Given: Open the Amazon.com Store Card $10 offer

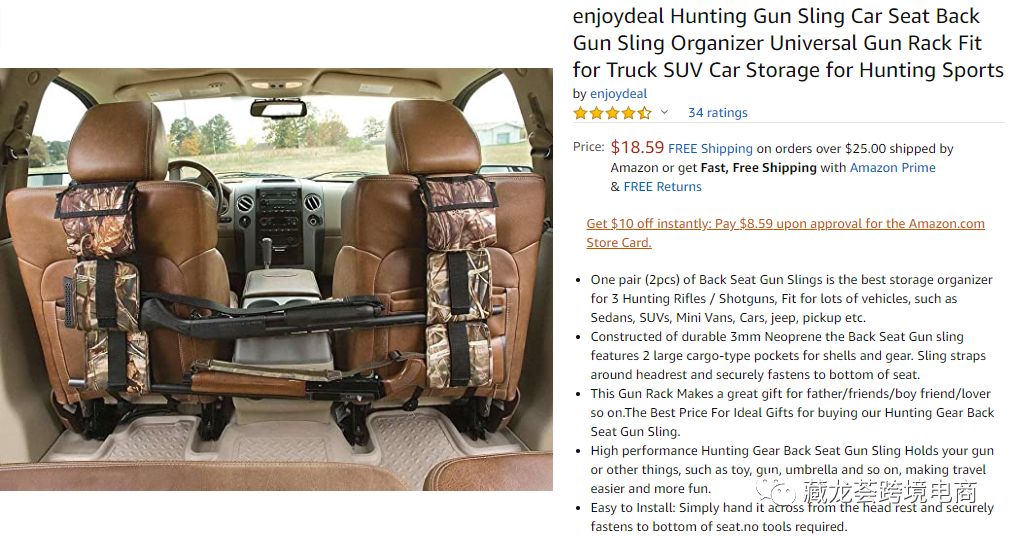Looking at the screenshot, I should [x=785, y=233].
